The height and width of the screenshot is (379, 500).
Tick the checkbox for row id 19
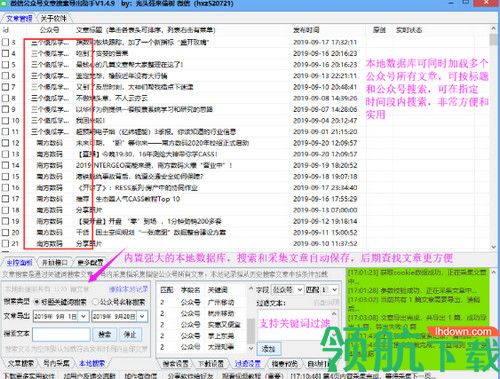click(x=5, y=221)
